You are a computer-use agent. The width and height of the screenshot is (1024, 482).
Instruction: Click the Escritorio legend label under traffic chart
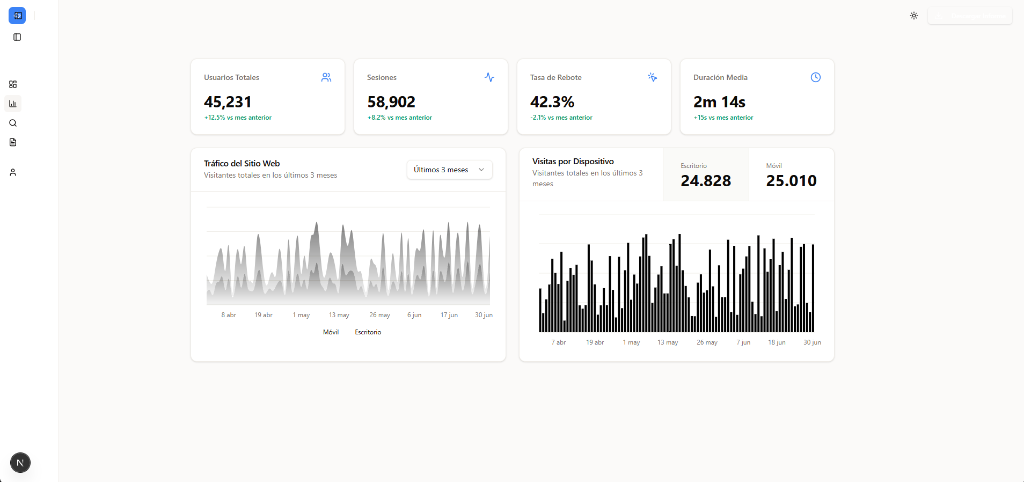tap(368, 332)
